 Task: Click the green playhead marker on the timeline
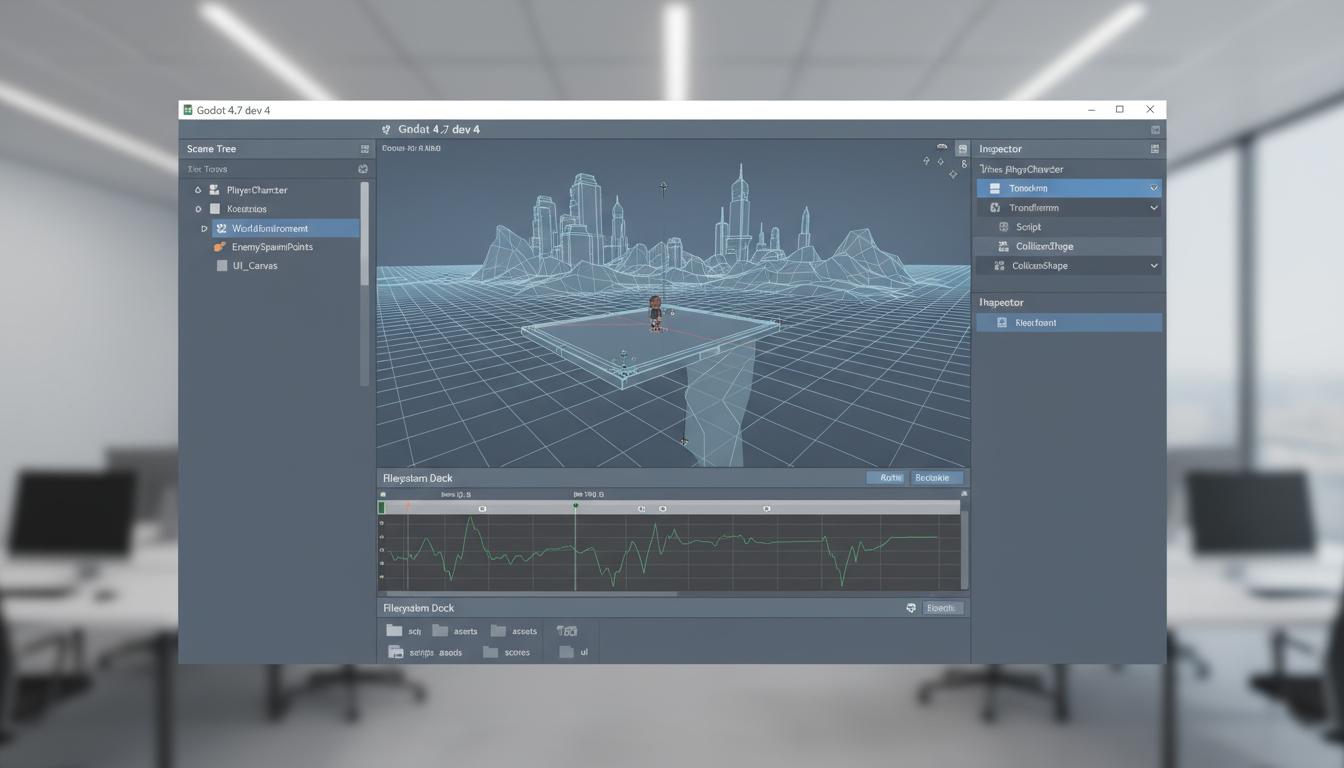tap(575, 506)
